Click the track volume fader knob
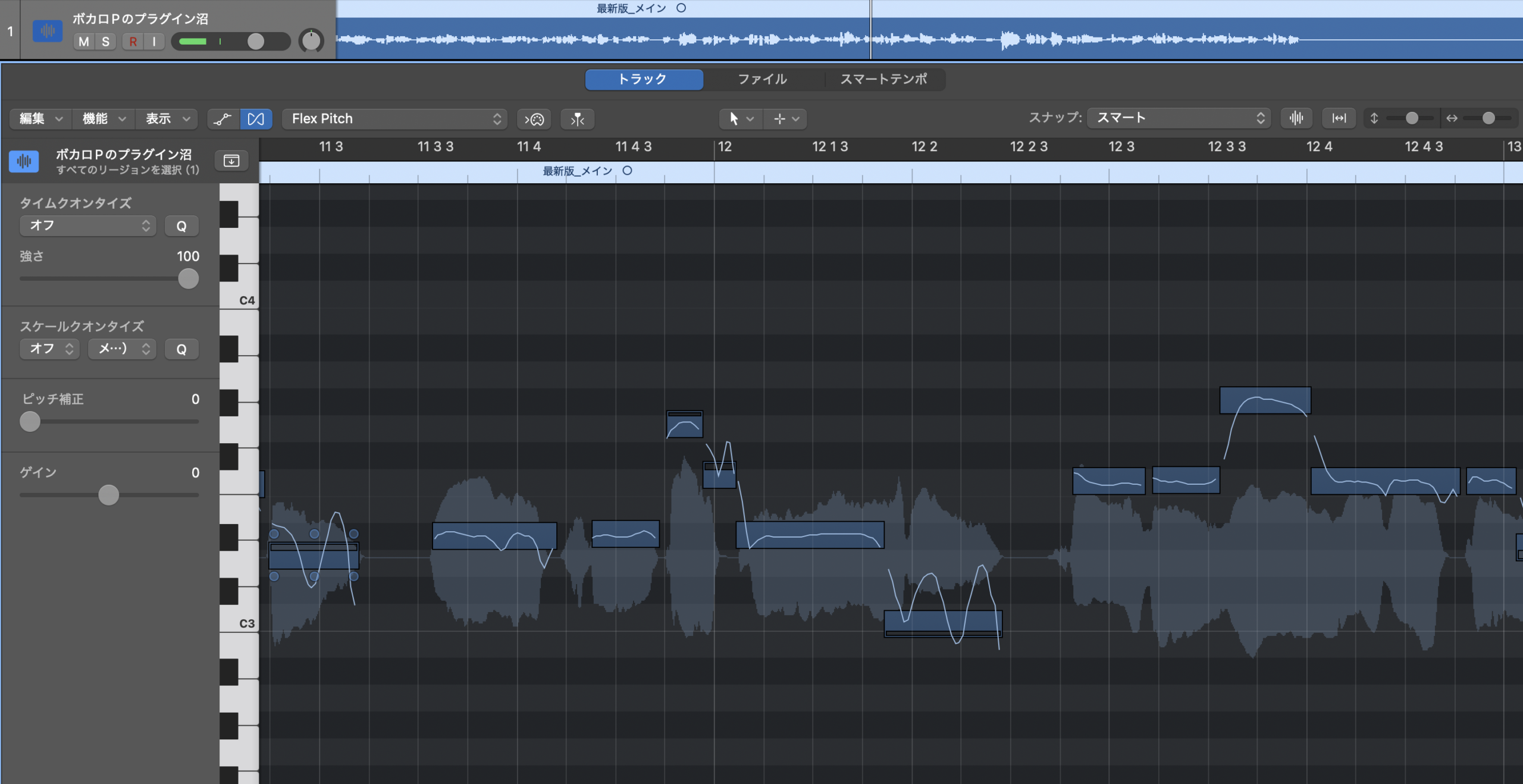Image resolution: width=1523 pixels, height=784 pixels. [x=256, y=41]
